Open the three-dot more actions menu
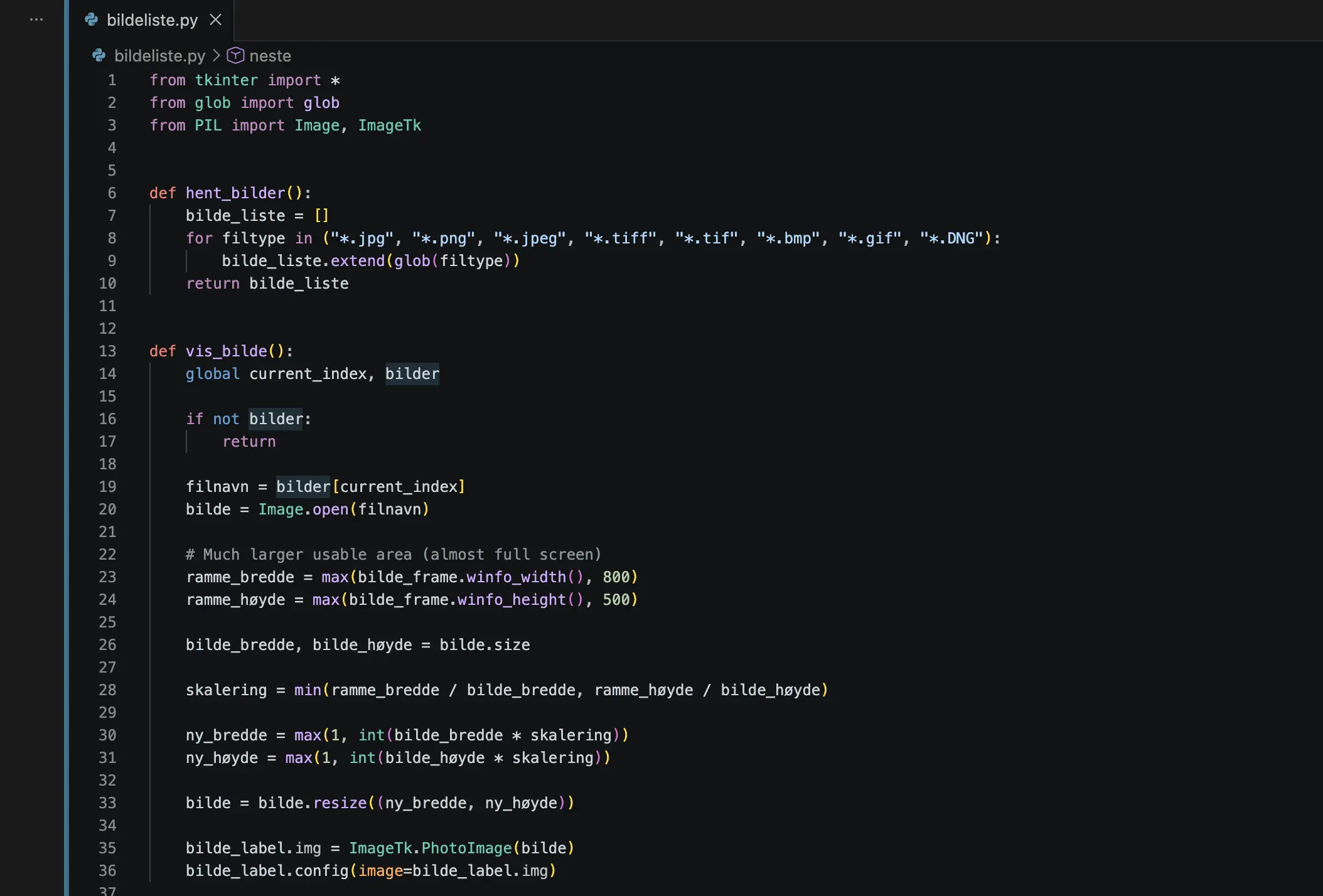The width and height of the screenshot is (1323, 896). pos(36,19)
